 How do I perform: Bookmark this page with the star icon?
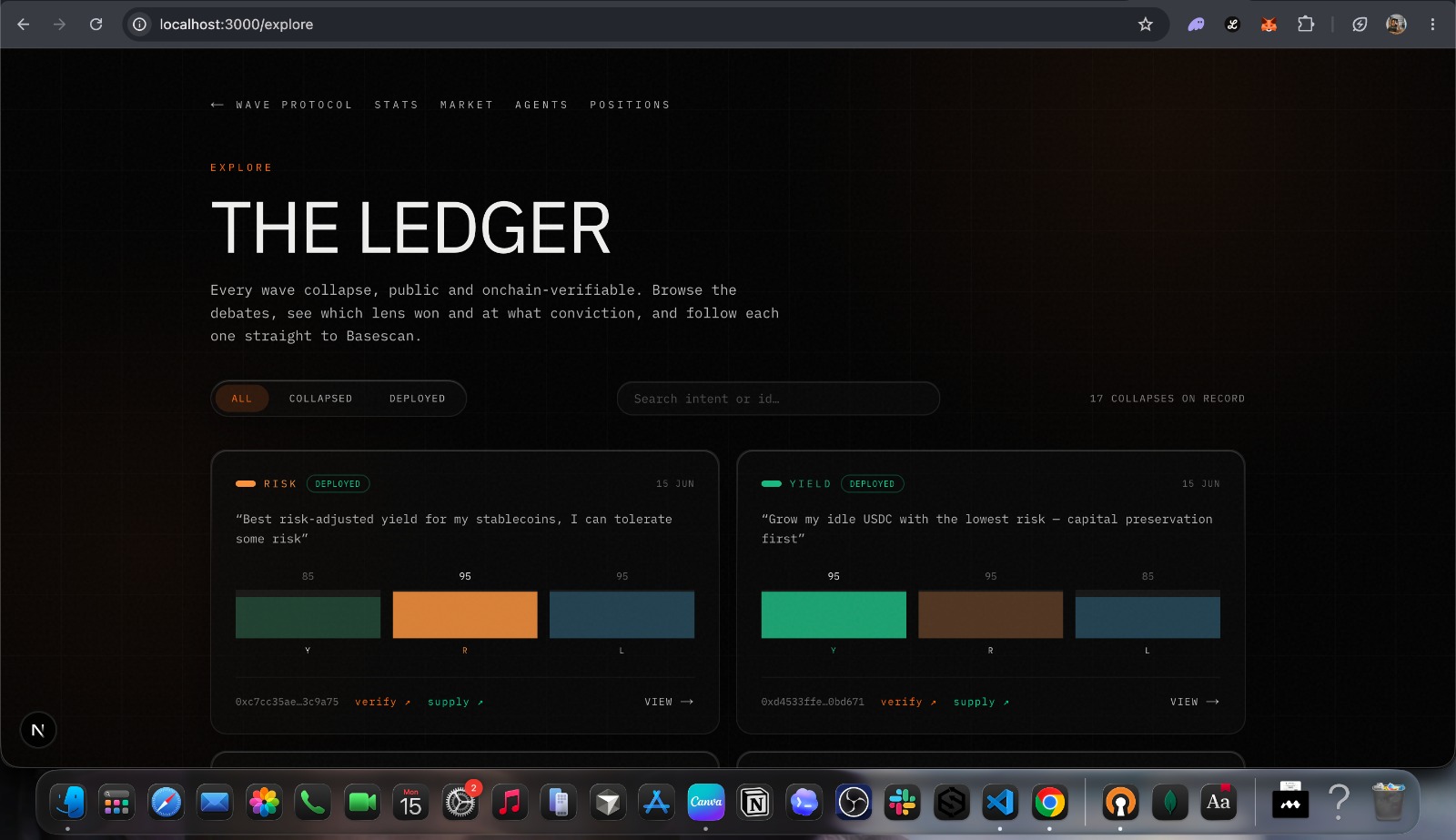[x=1146, y=25]
